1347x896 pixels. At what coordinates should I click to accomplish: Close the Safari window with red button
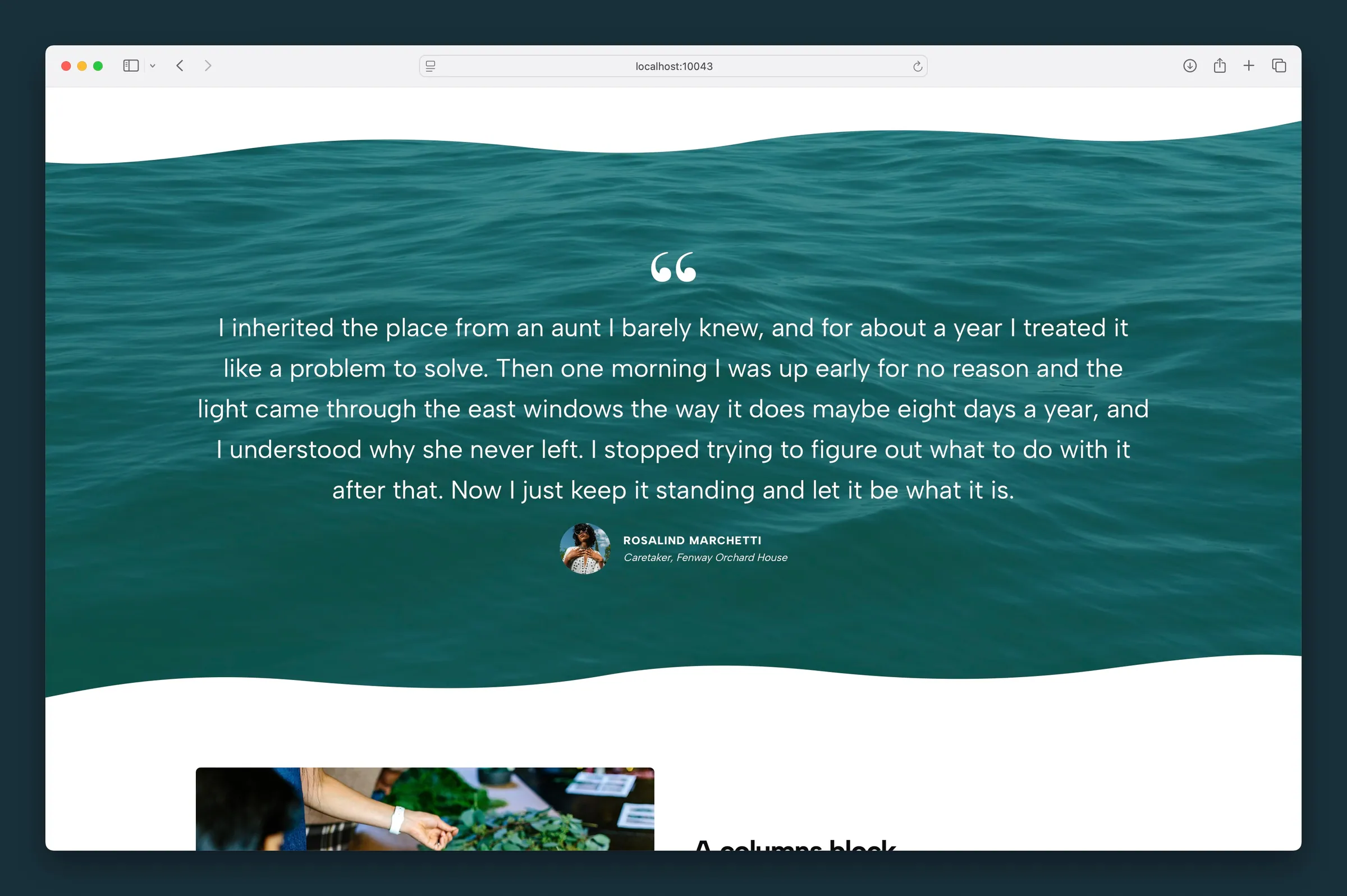(x=66, y=66)
